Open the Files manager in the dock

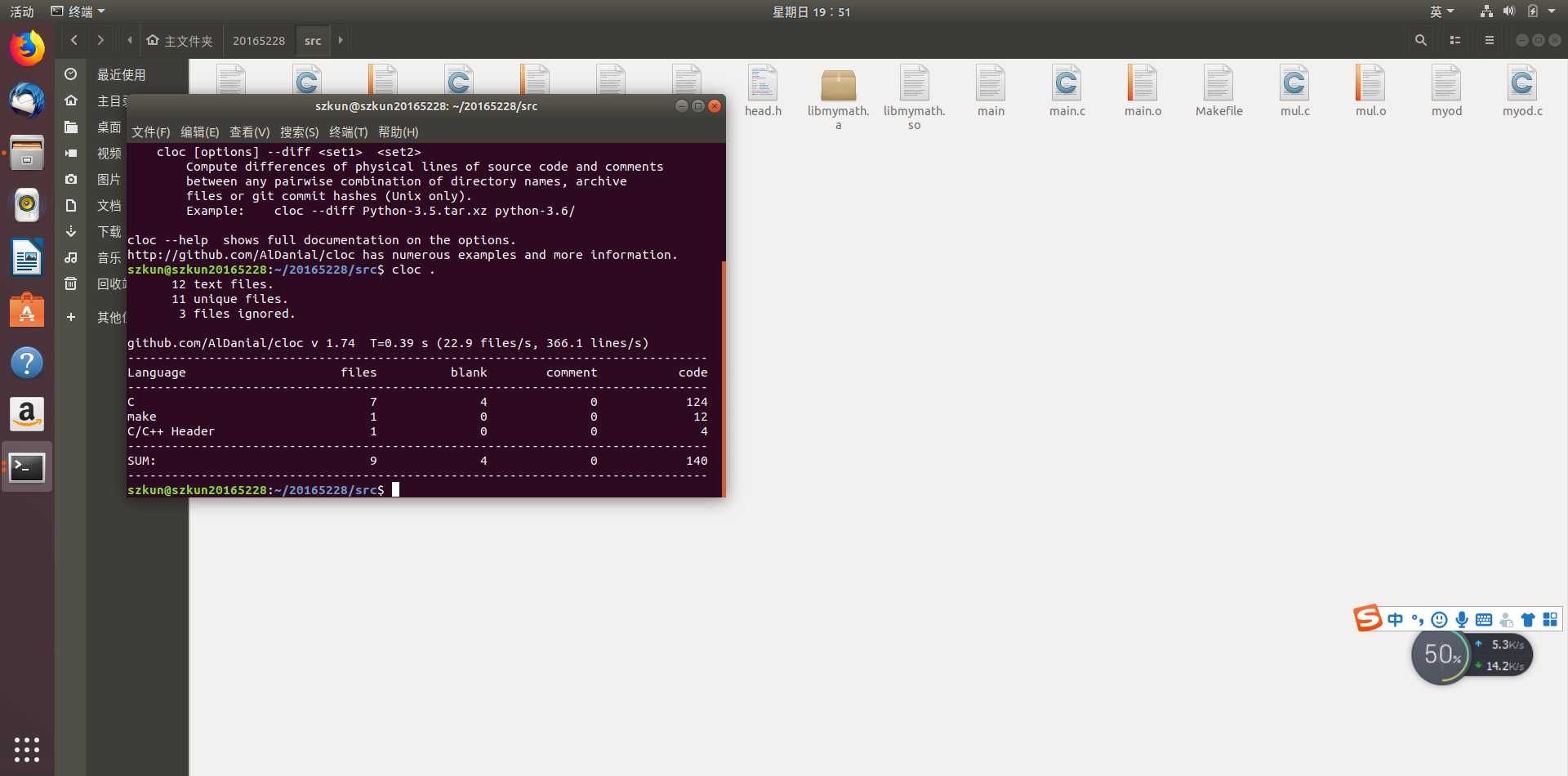[27, 153]
